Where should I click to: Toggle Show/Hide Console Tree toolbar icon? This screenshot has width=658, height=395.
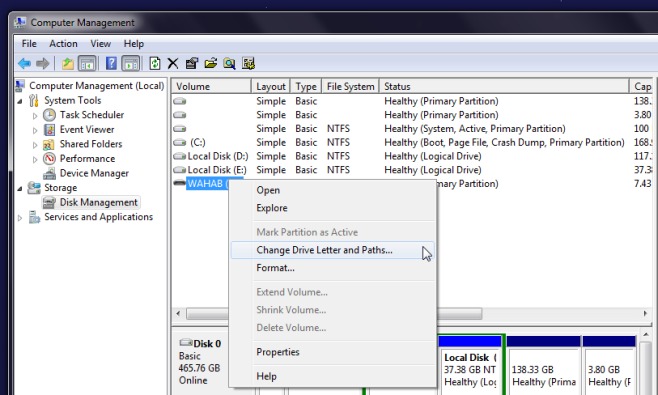87,63
